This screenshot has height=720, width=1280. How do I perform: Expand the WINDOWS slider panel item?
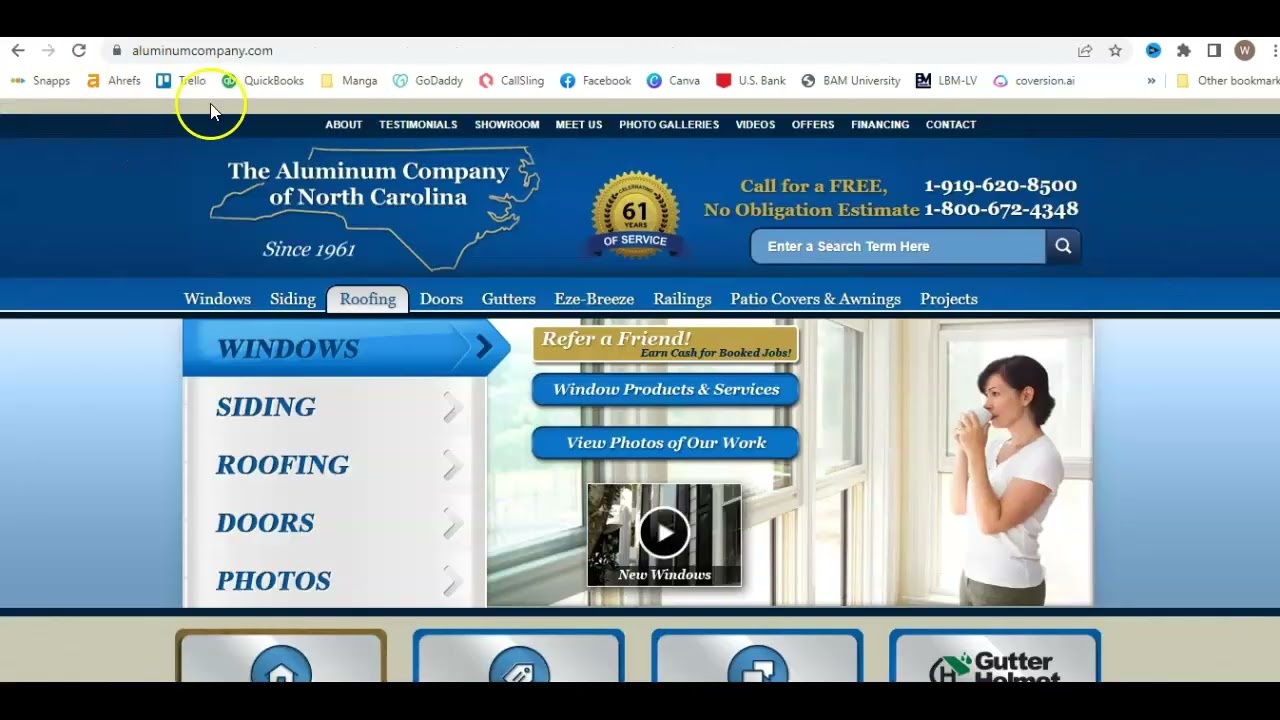(346, 348)
